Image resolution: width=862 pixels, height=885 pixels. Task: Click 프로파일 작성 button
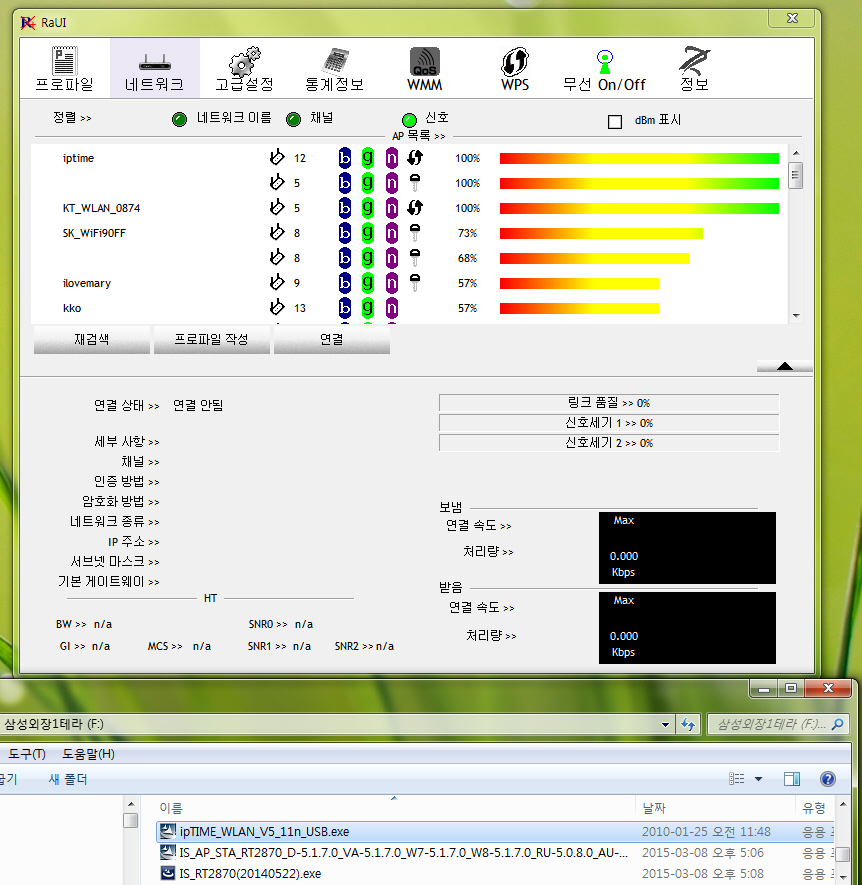point(212,339)
